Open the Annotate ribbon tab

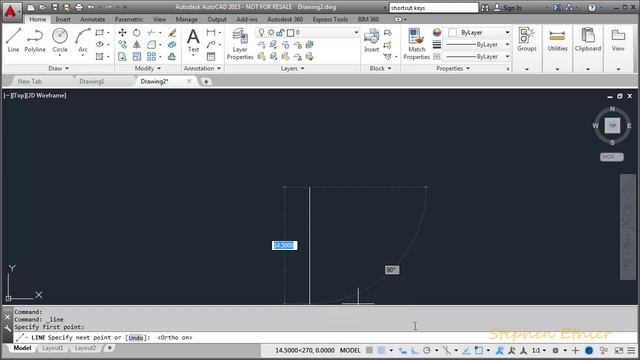pos(93,19)
